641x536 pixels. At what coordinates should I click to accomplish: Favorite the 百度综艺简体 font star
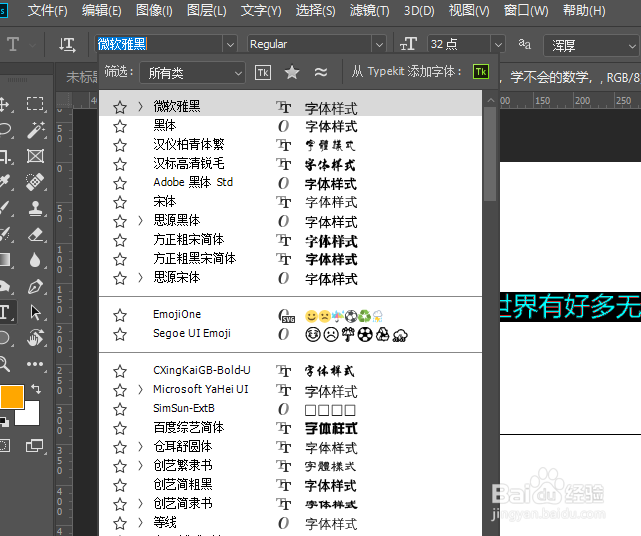[x=120, y=428]
